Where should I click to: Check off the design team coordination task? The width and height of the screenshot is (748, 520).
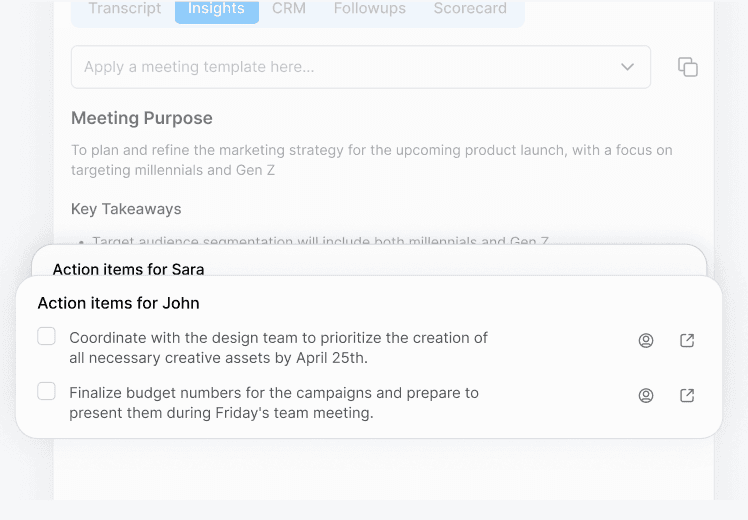point(47,337)
